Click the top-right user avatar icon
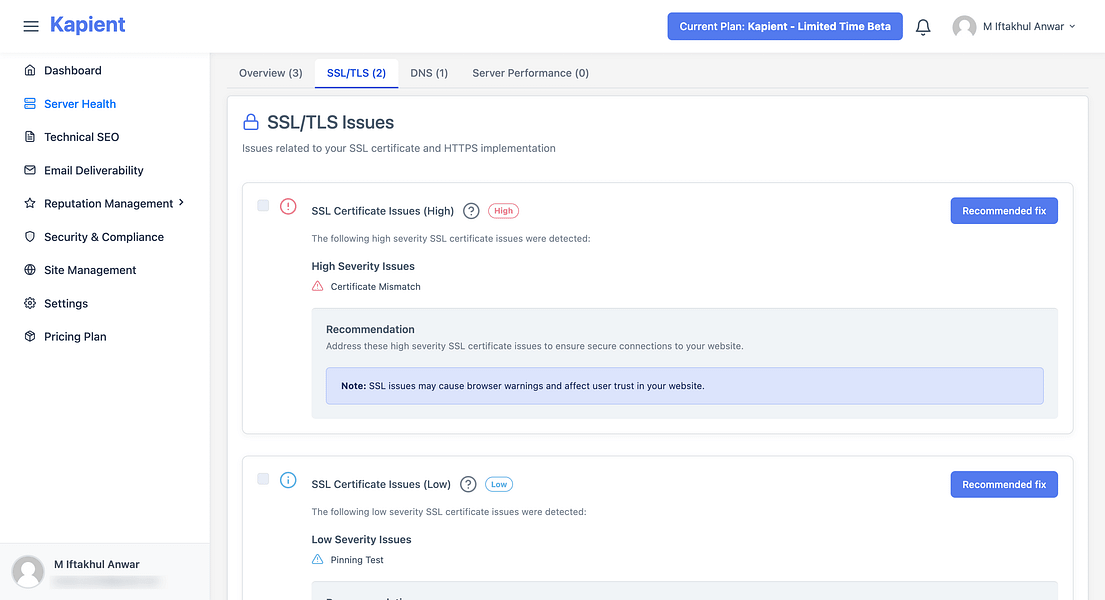The width and height of the screenshot is (1105, 600). [964, 27]
